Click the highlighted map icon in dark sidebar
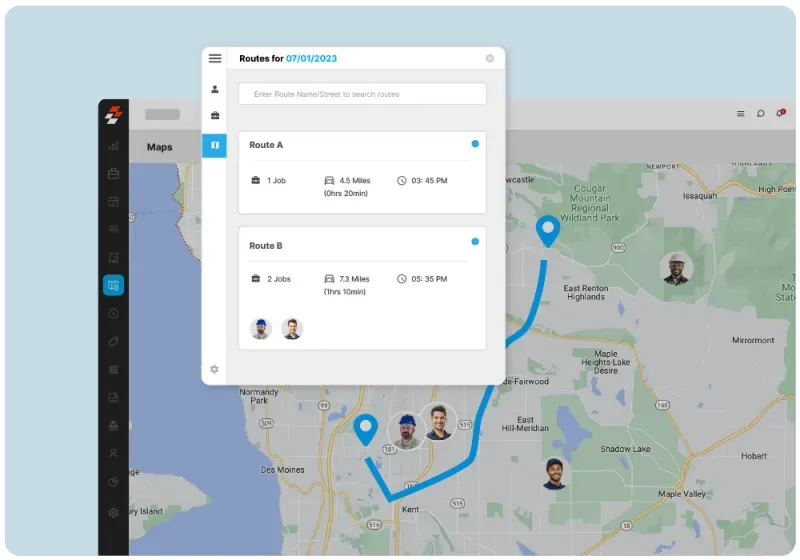800x560 pixels. click(x=113, y=286)
